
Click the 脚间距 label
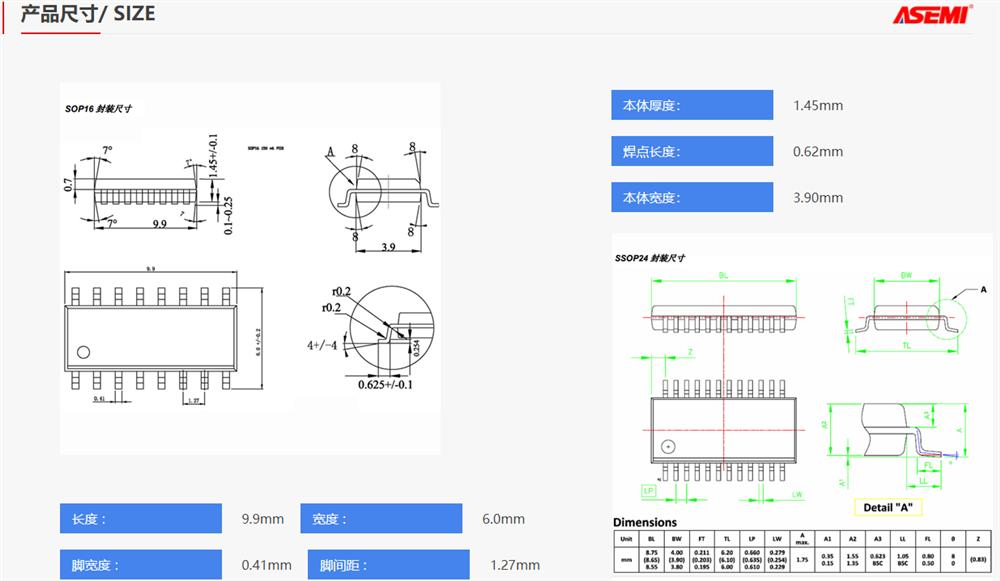388,564
